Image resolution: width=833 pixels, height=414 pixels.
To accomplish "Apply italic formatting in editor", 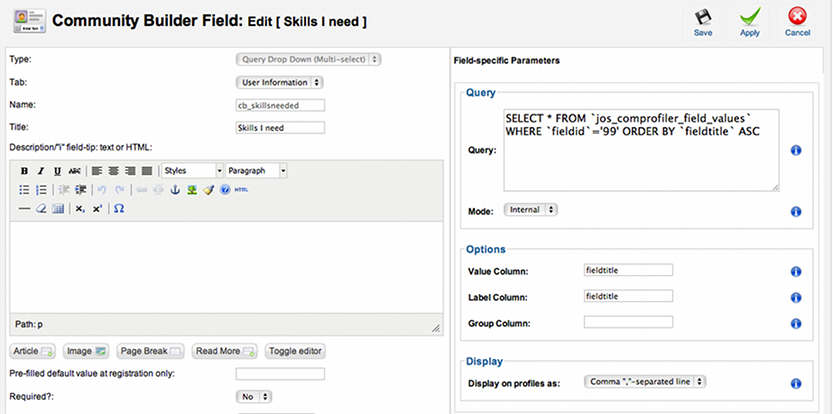I will pos(40,171).
